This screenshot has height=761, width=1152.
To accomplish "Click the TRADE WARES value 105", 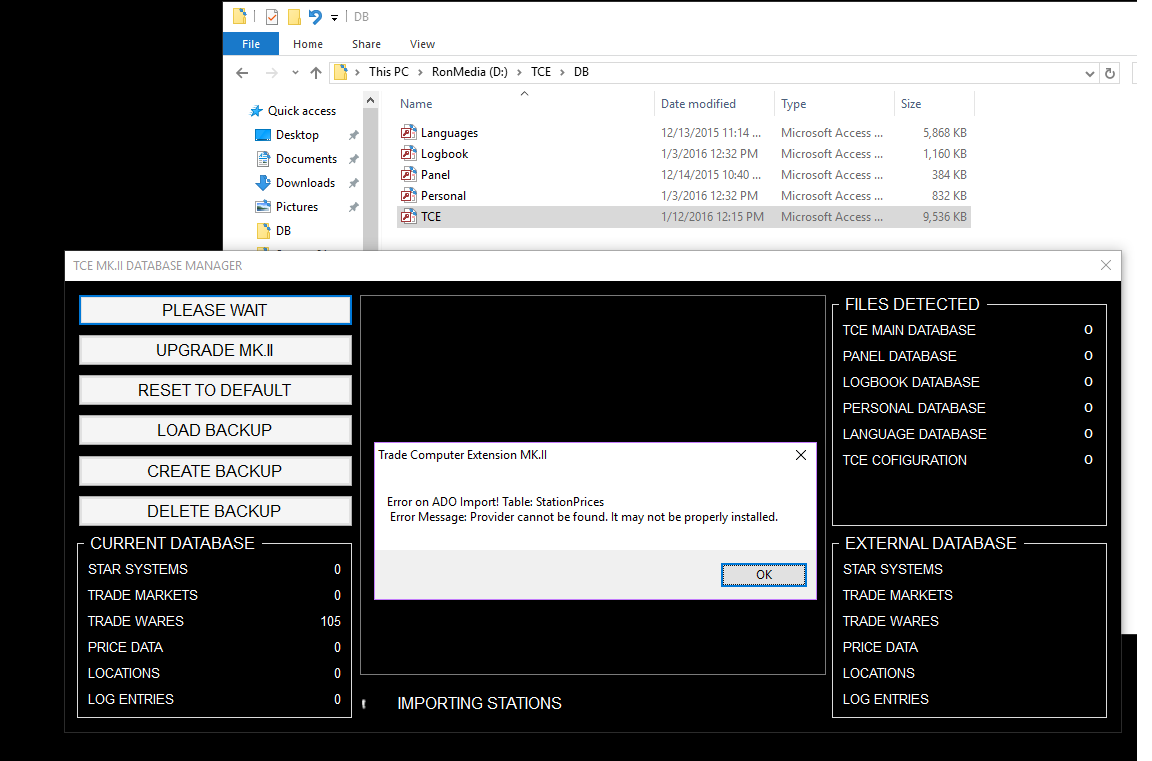I will click(331, 621).
